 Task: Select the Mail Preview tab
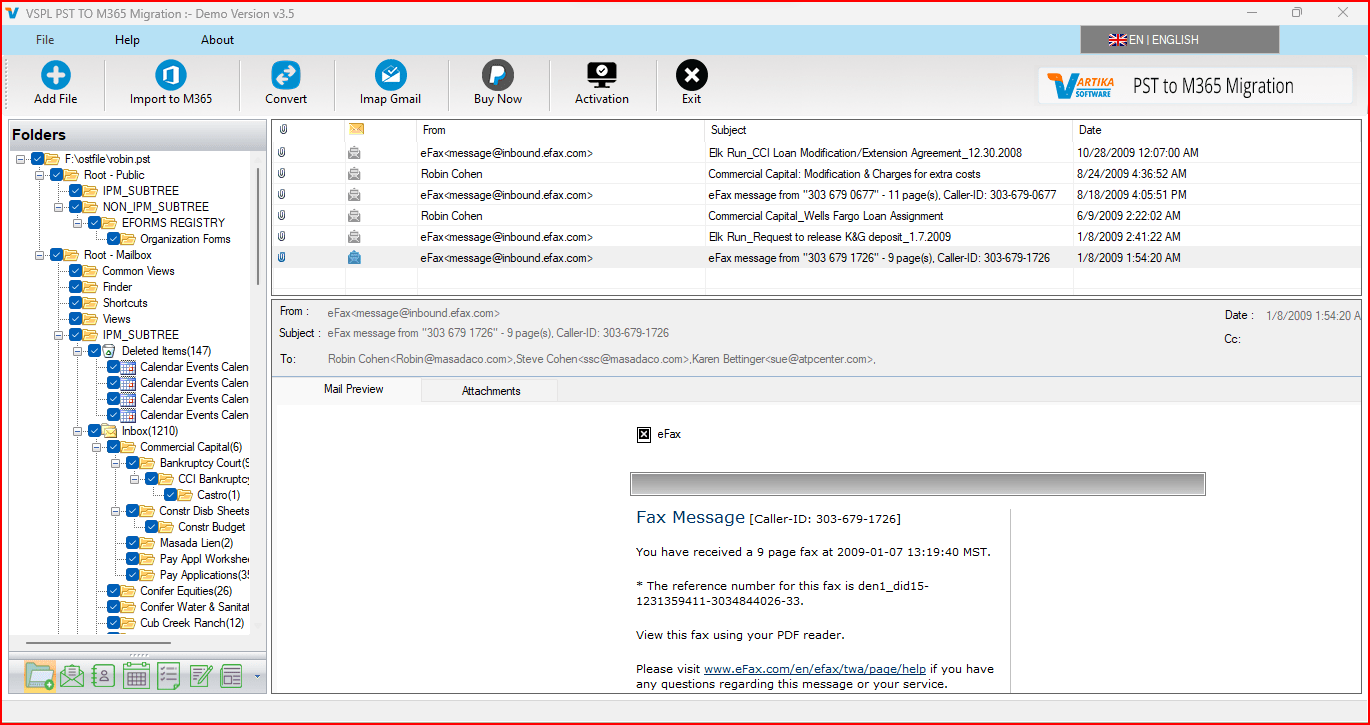pos(353,389)
